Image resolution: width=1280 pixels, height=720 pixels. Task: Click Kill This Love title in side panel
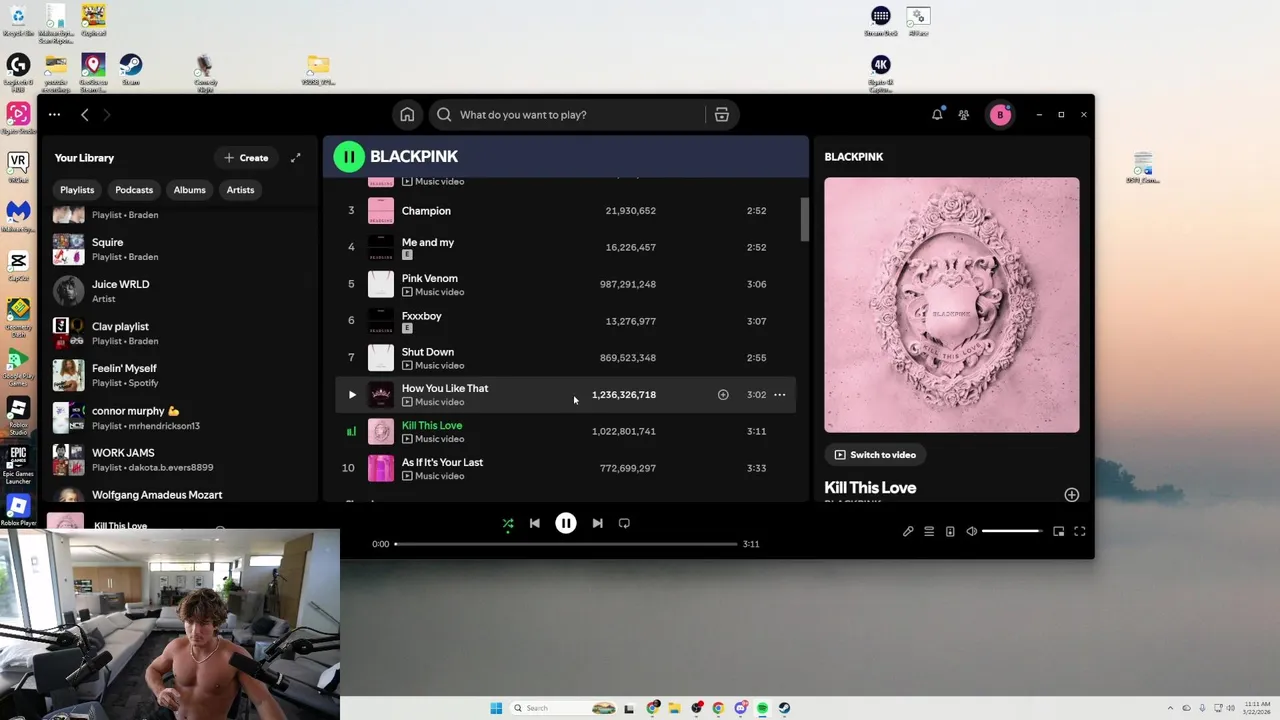coord(870,488)
